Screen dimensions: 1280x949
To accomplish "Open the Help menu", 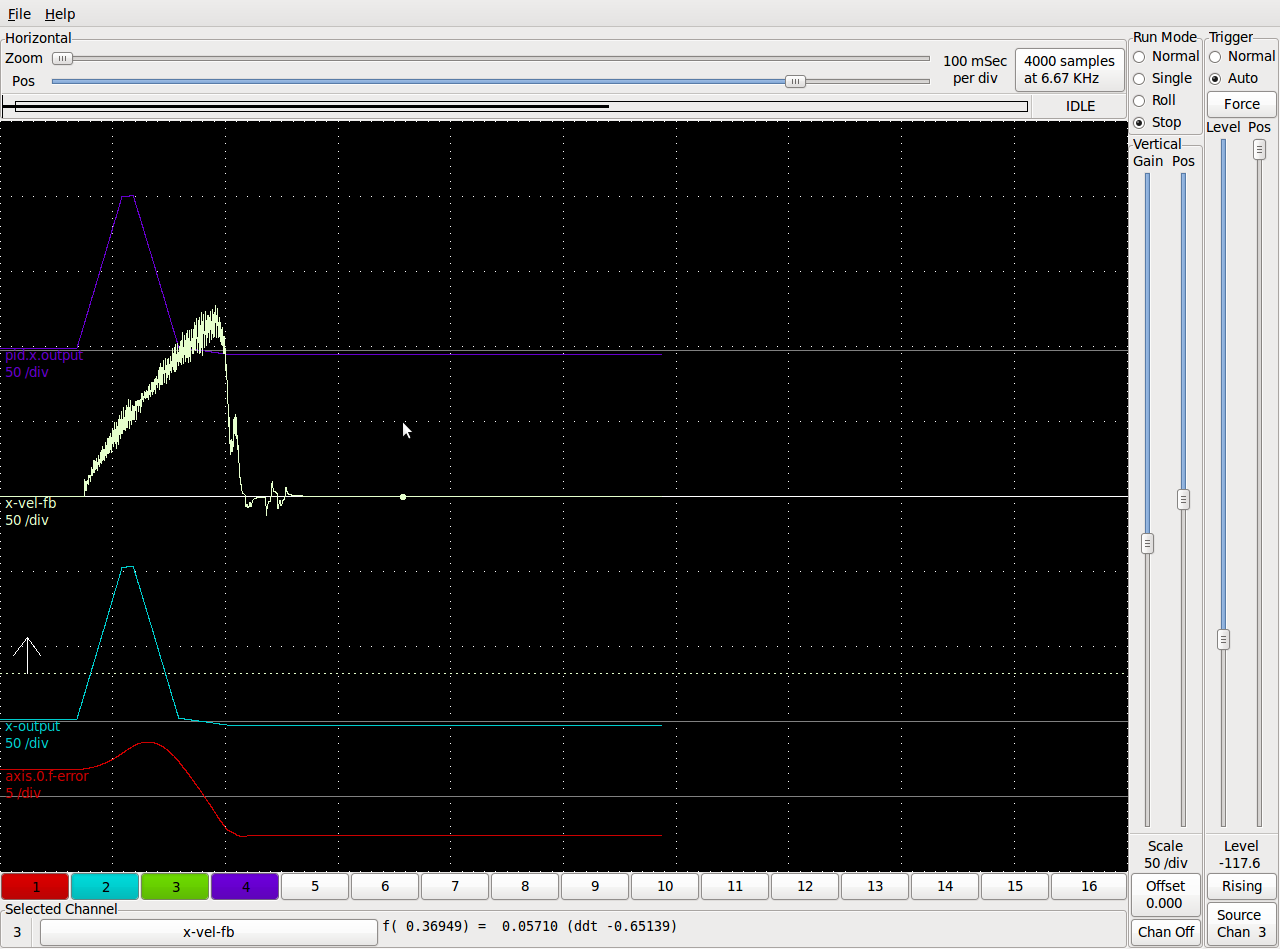I will [x=60, y=14].
